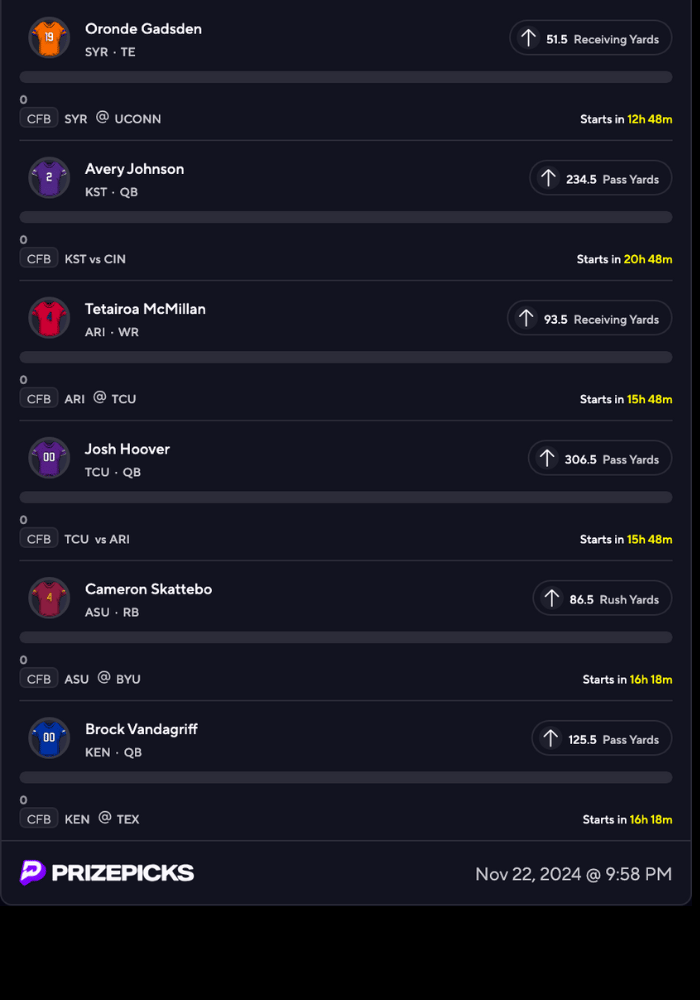The width and height of the screenshot is (700, 1000).
Task: Open the Brock Vandagriff player name
Action: (x=141, y=729)
